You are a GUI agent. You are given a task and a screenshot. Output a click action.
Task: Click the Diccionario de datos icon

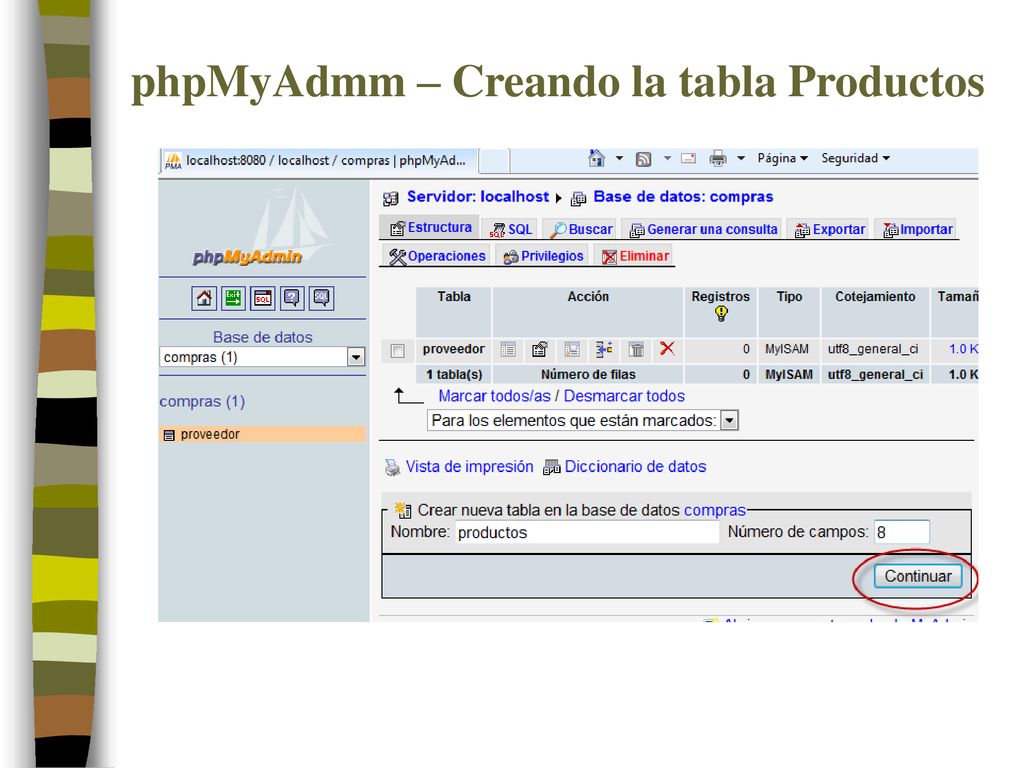[552, 467]
